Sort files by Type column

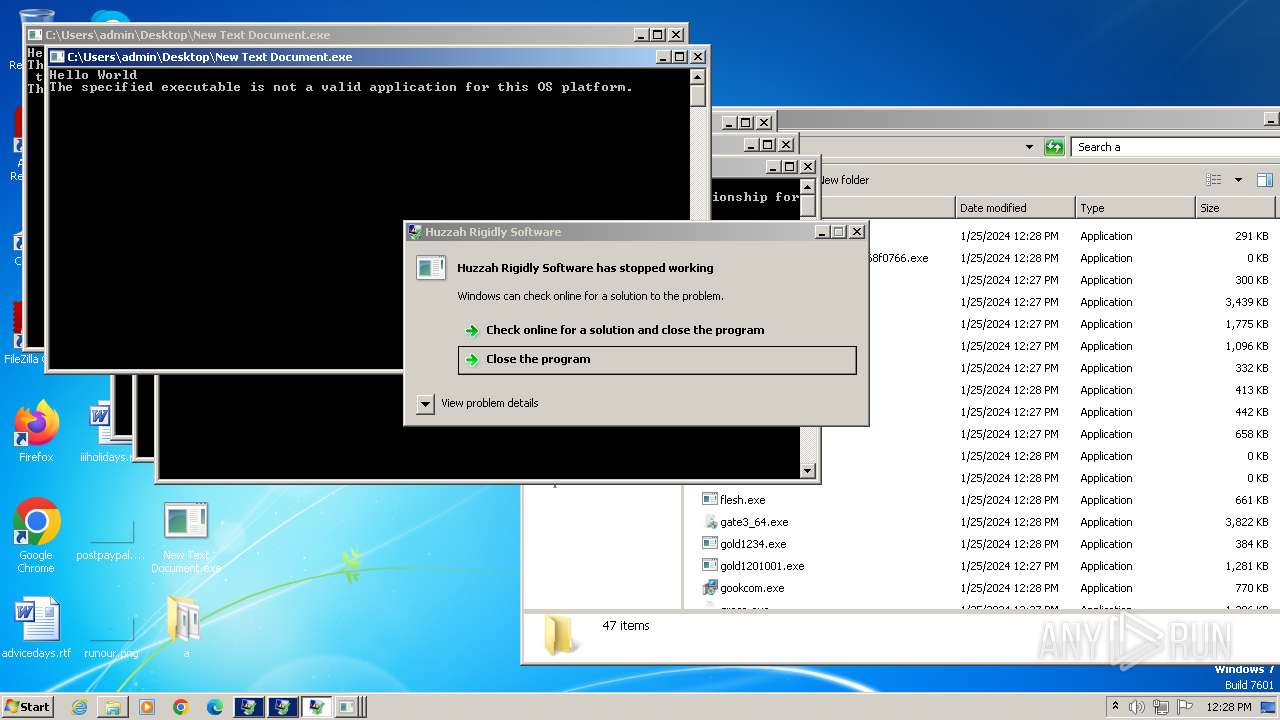(x=1135, y=208)
